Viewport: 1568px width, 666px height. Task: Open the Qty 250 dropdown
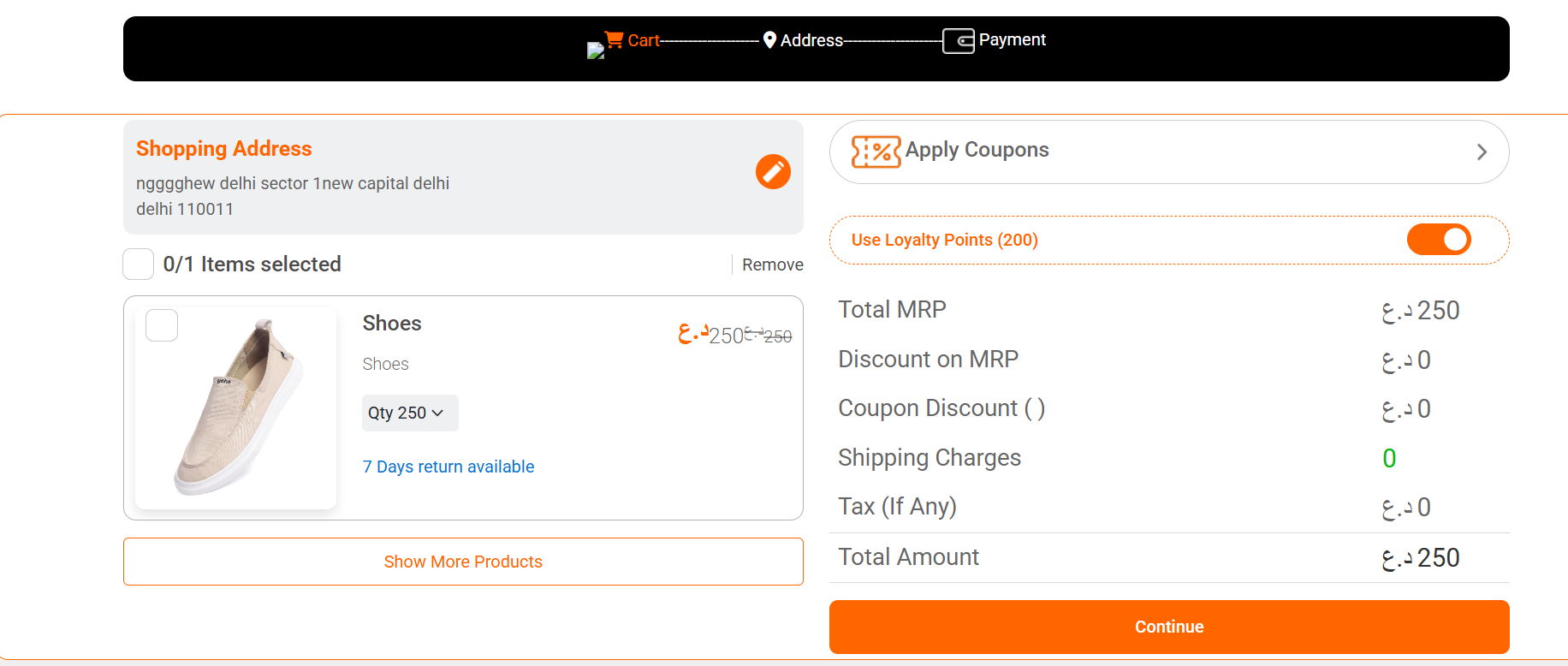pyautogui.click(x=410, y=413)
